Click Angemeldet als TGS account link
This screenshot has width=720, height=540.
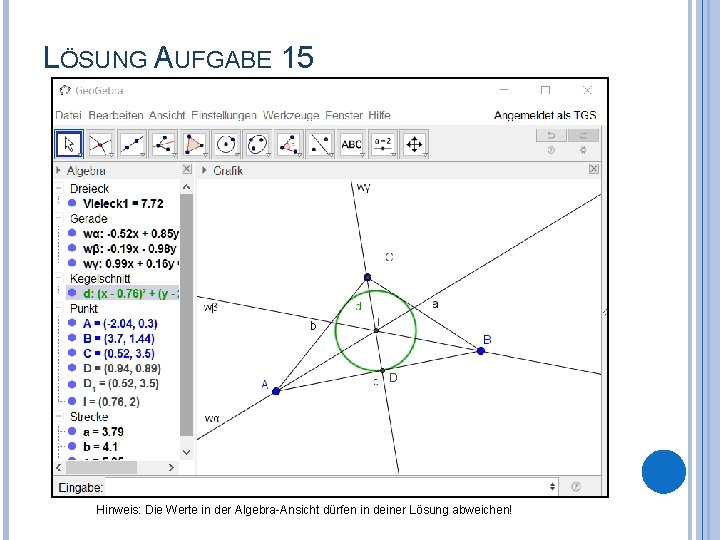(545, 115)
